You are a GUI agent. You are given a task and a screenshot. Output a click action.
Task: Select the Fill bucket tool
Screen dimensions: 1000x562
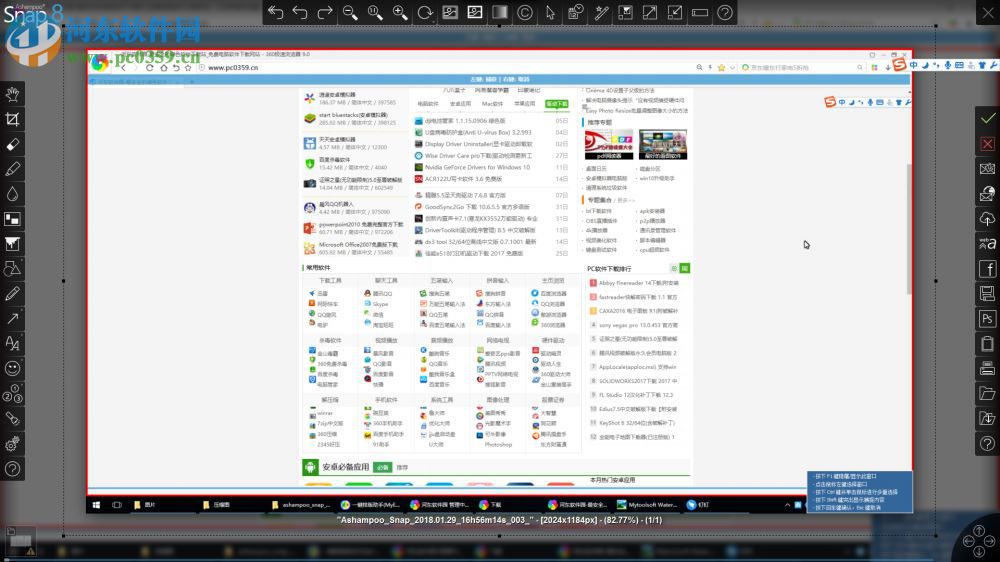click(x=12, y=244)
